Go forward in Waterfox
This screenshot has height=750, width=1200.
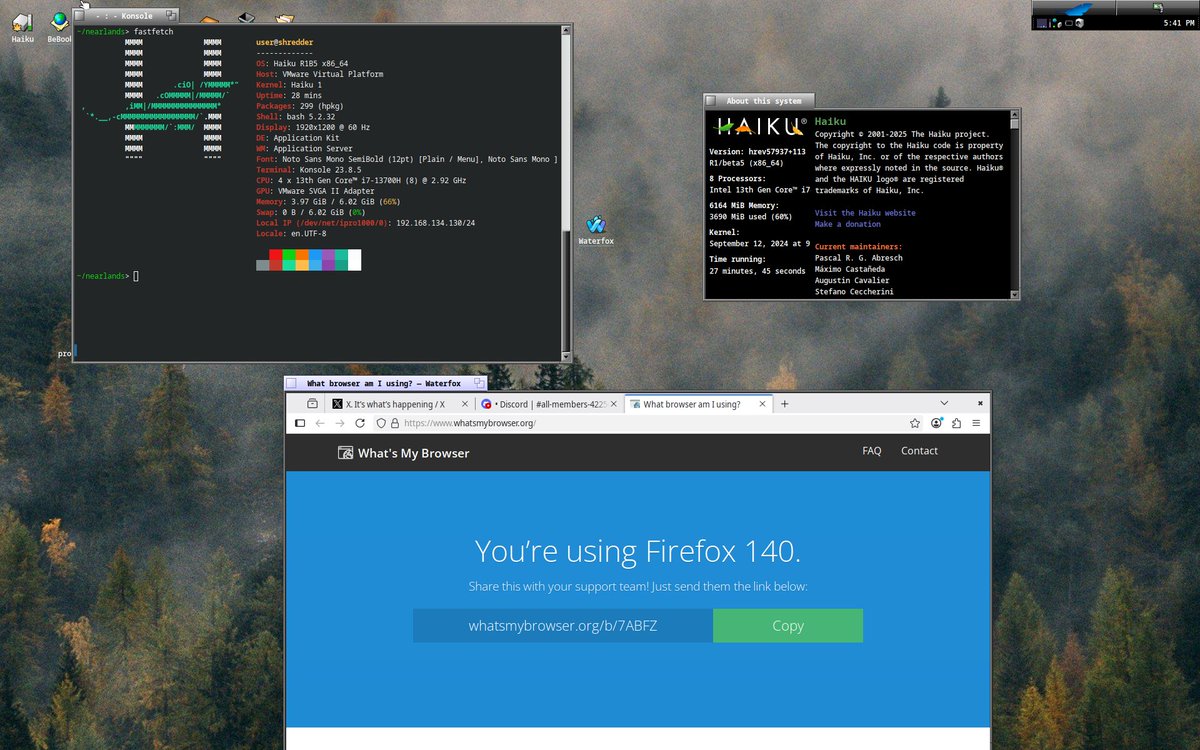340,423
